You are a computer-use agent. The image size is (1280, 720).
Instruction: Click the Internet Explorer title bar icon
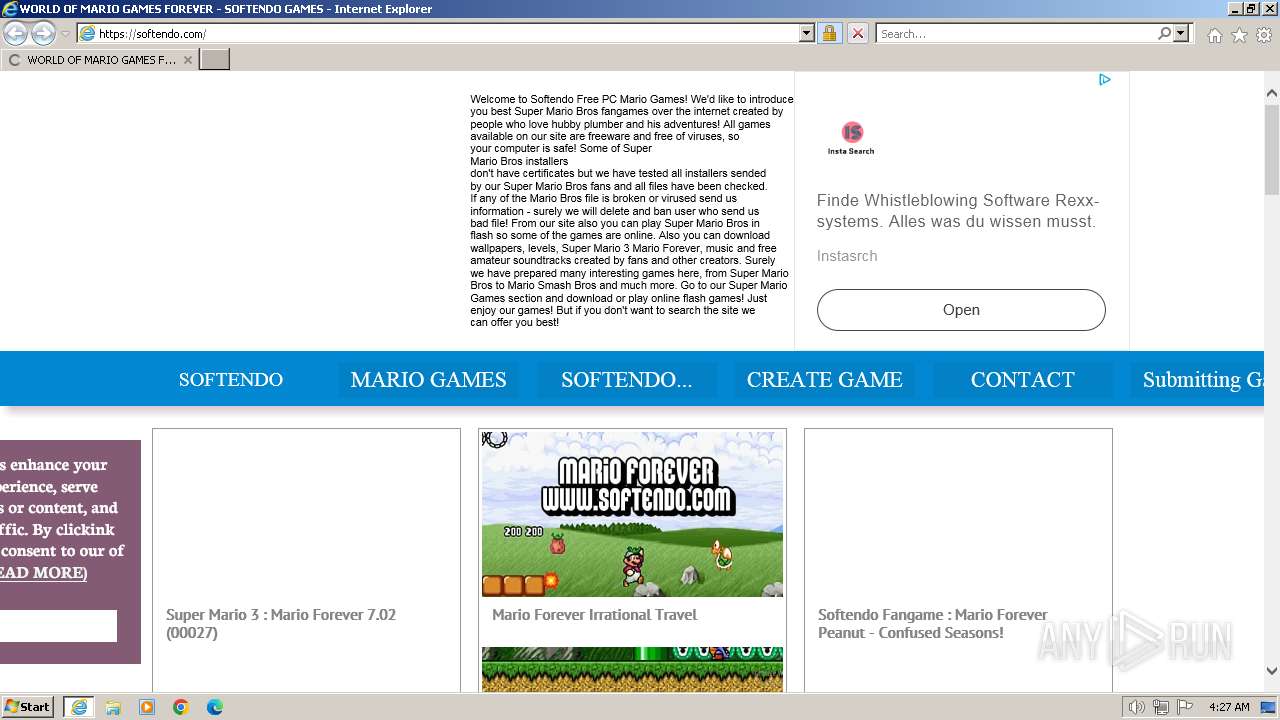[x=9, y=9]
